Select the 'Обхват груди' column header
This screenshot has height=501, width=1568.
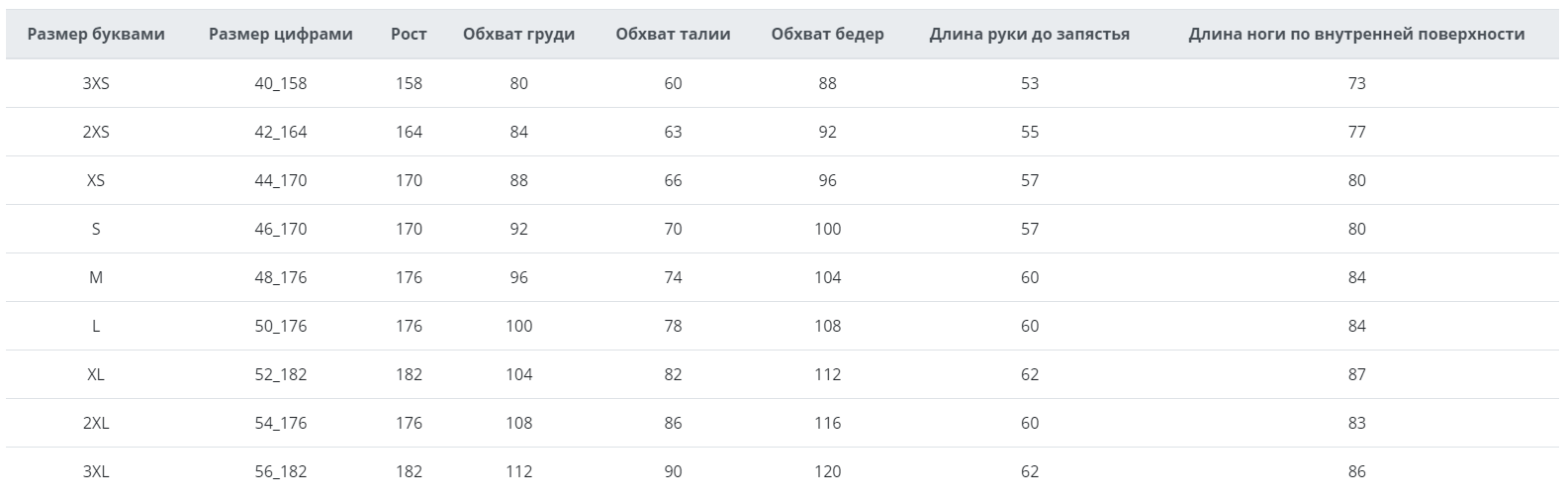click(518, 34)
